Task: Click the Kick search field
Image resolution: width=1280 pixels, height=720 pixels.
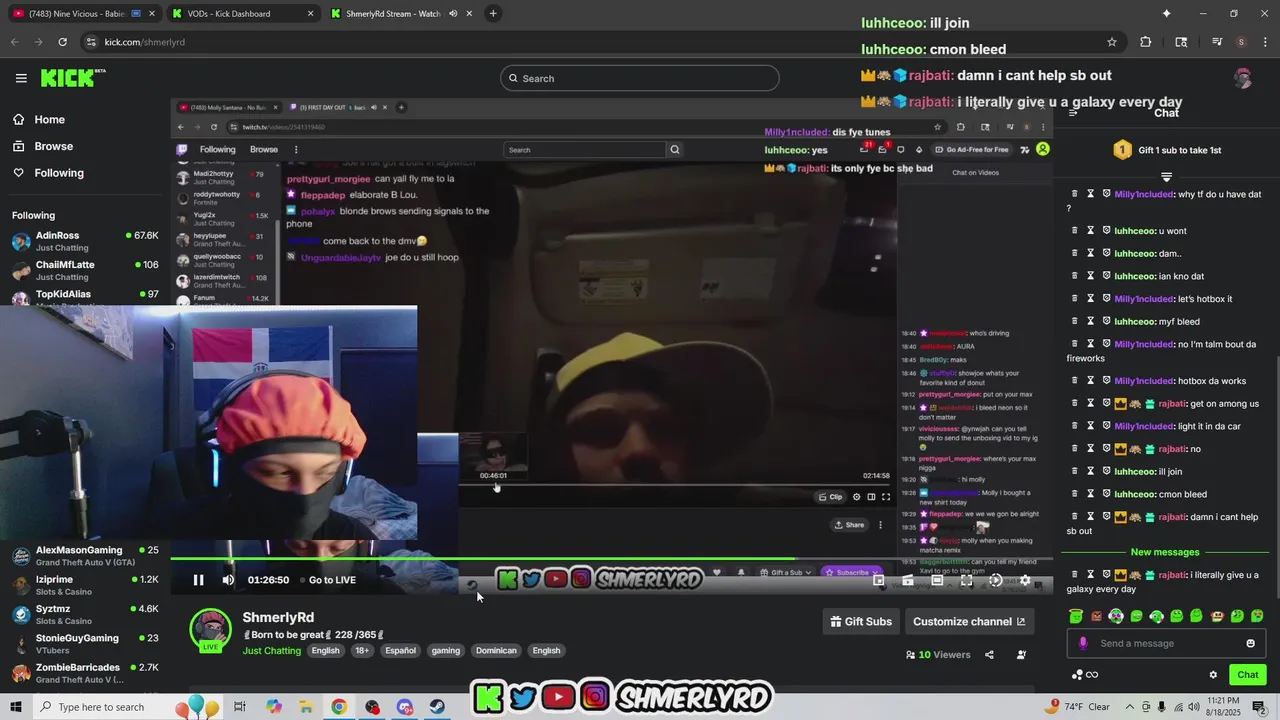Action: (x=640, y=78)
